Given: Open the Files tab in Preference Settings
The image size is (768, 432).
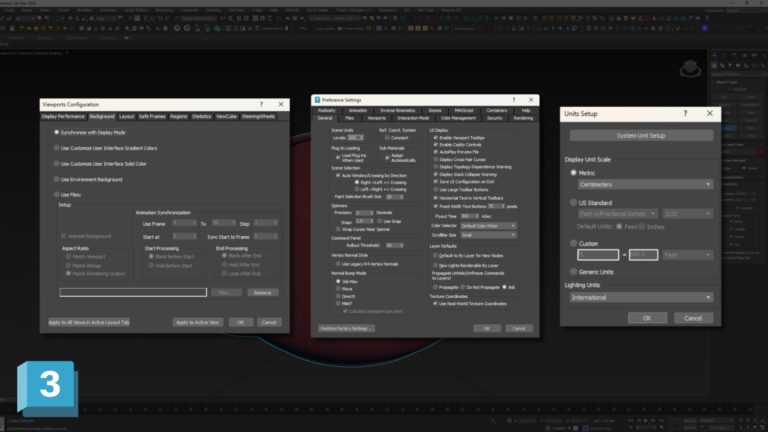Looking at the screenshot, I should click(349, 118).
